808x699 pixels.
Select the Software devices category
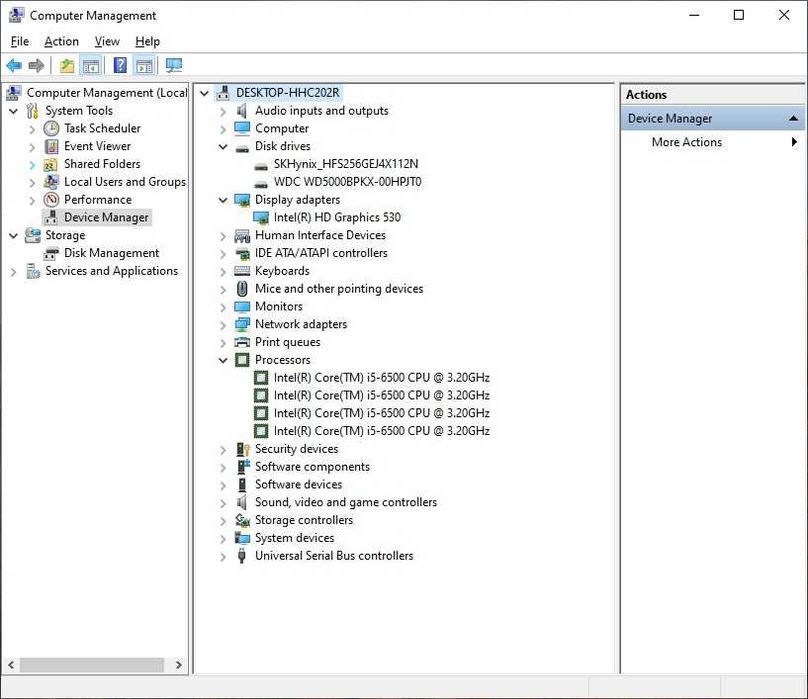click(298, 485)
